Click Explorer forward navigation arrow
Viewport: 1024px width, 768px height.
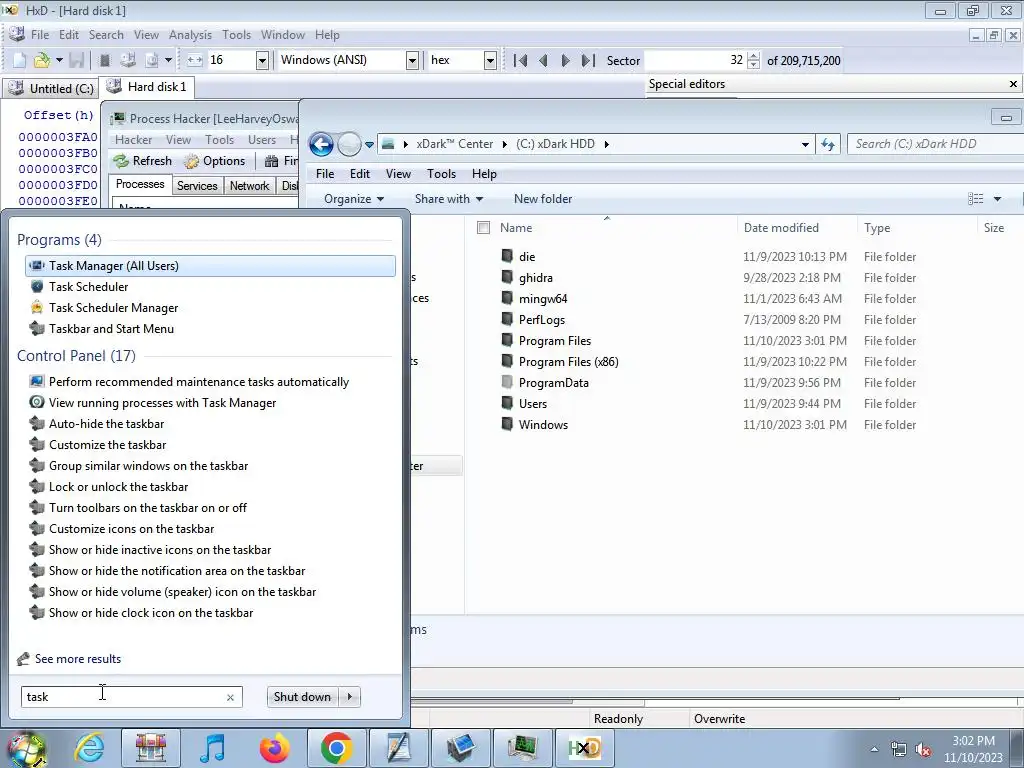point(349,144)
